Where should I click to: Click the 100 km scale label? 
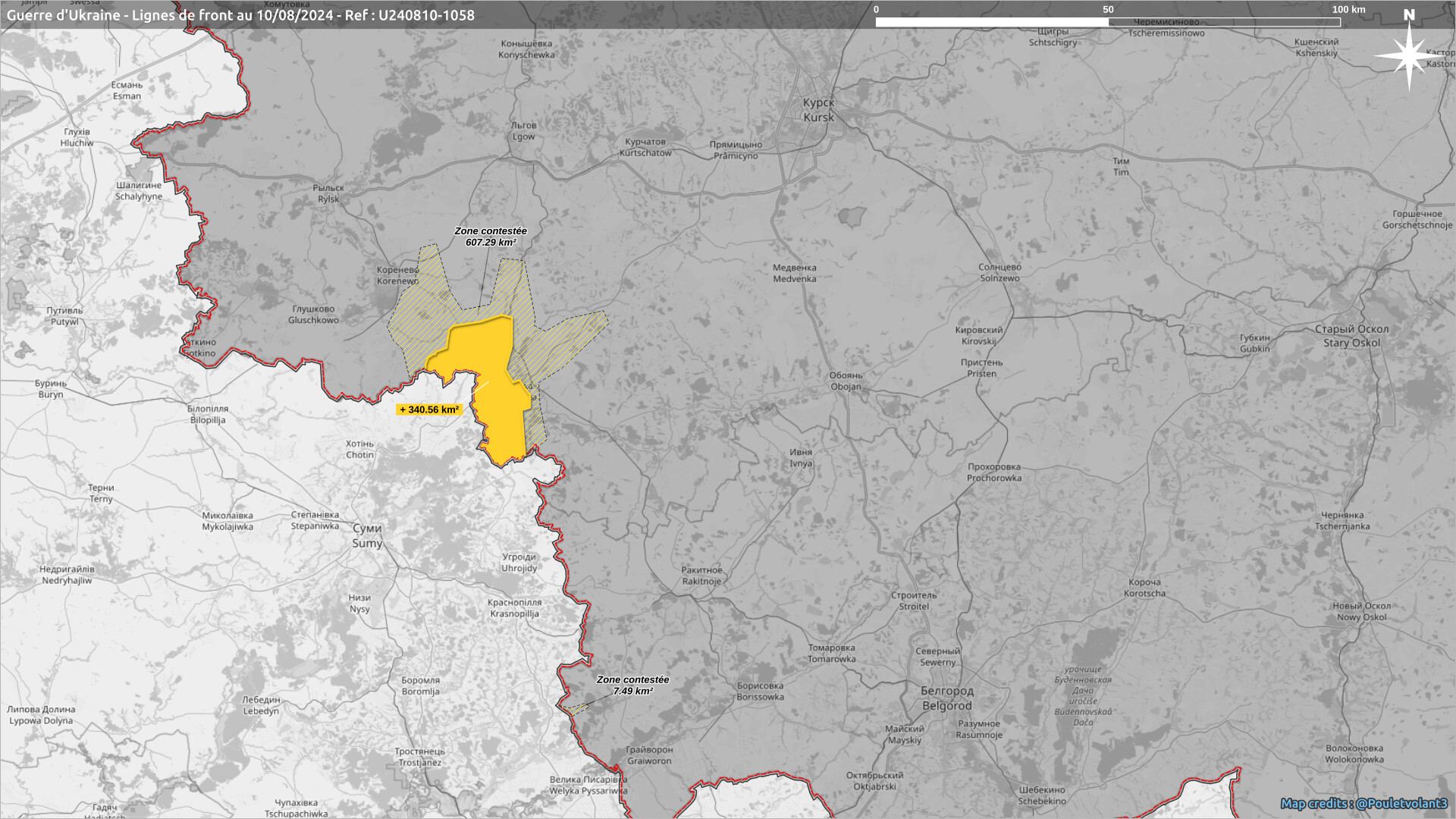point(1348,10)
